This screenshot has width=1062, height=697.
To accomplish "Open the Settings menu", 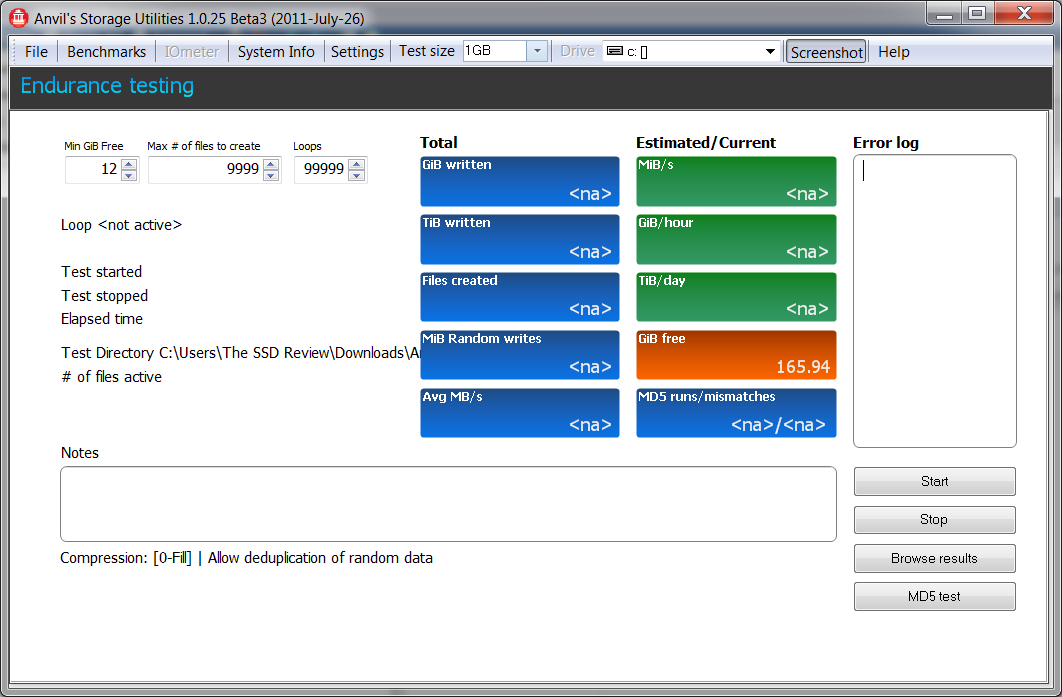I will (357, 52).
